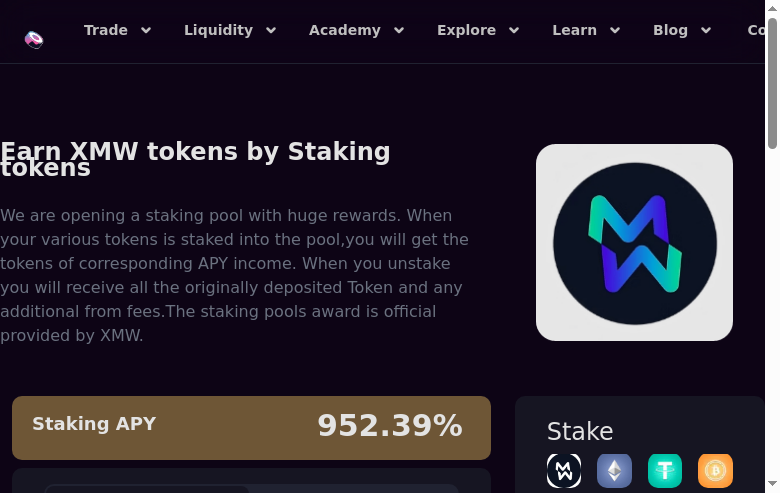Click the Learn menu label
The image size is (780, 493).
click(574, 30)
